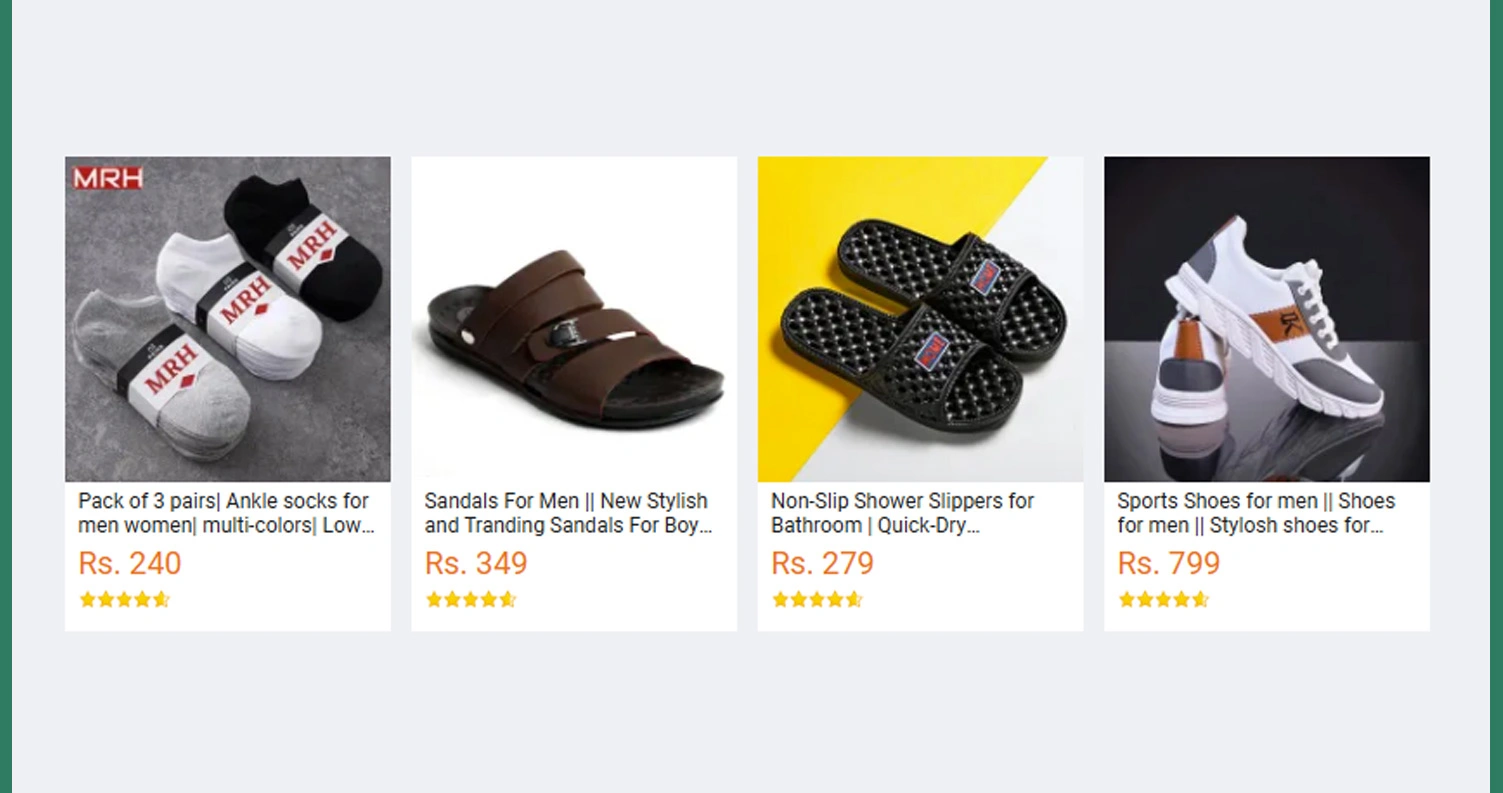Image resolution: width=1503 pixels, height=793 pixels.
Task: Open the 'Sandals For Men' product title
Action: pos(567,513)
